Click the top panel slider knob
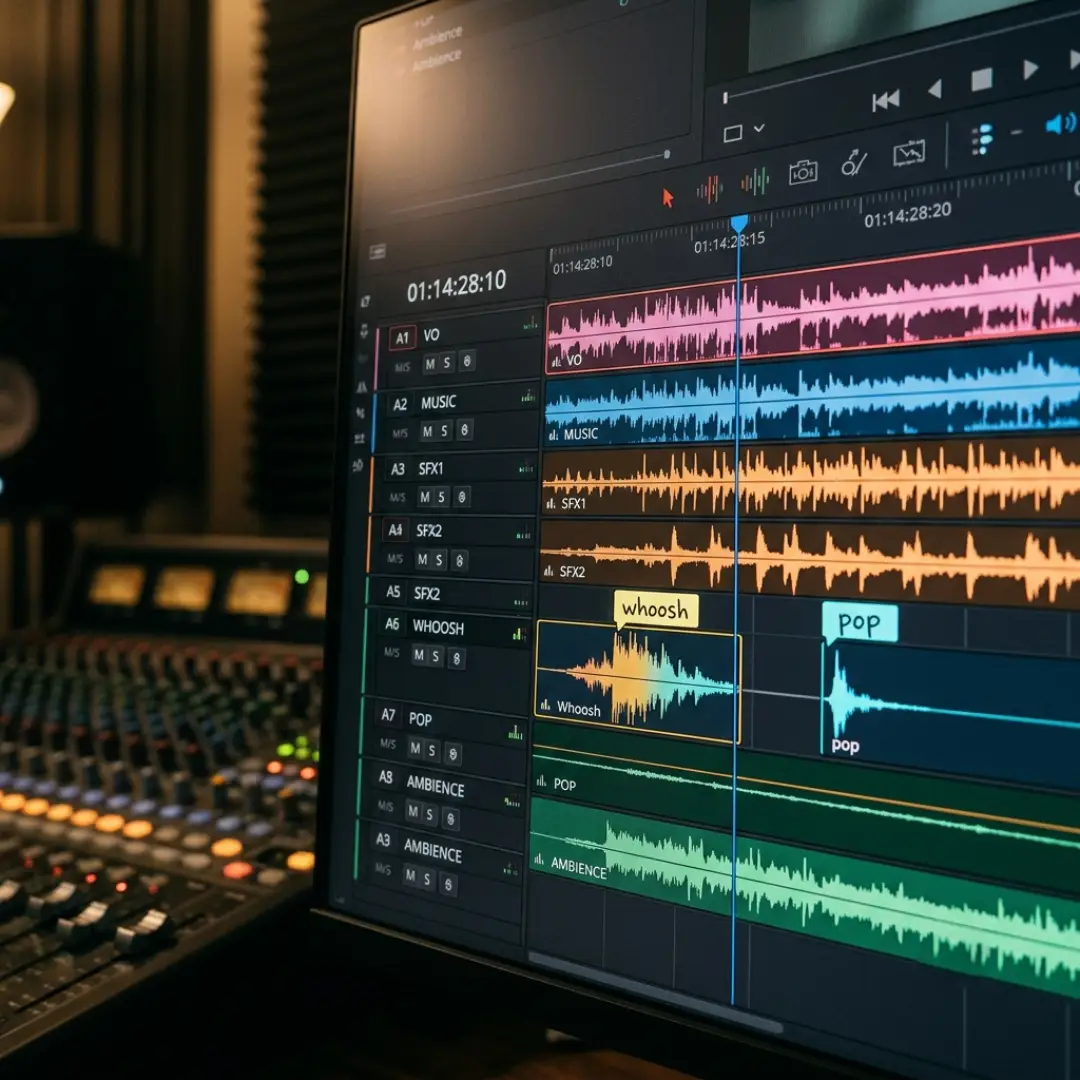This screenshot has height=1080, width=1080. (x=667, y=154)
